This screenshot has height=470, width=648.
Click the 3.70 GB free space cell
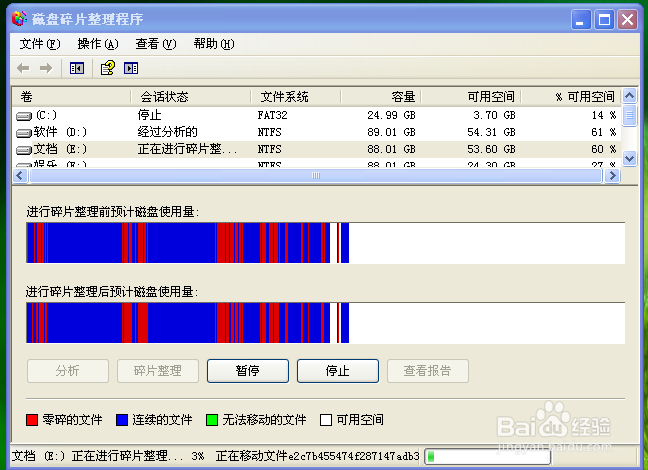pos(494,115)
